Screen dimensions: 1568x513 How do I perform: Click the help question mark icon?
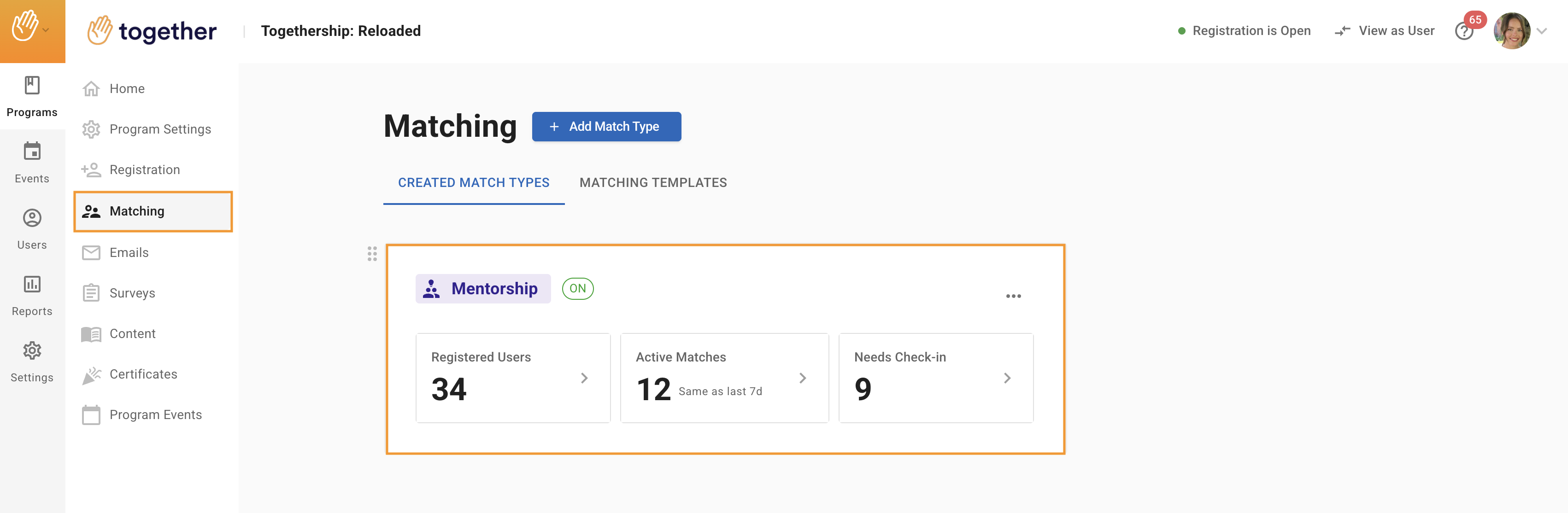click(x=1463, y=31)
